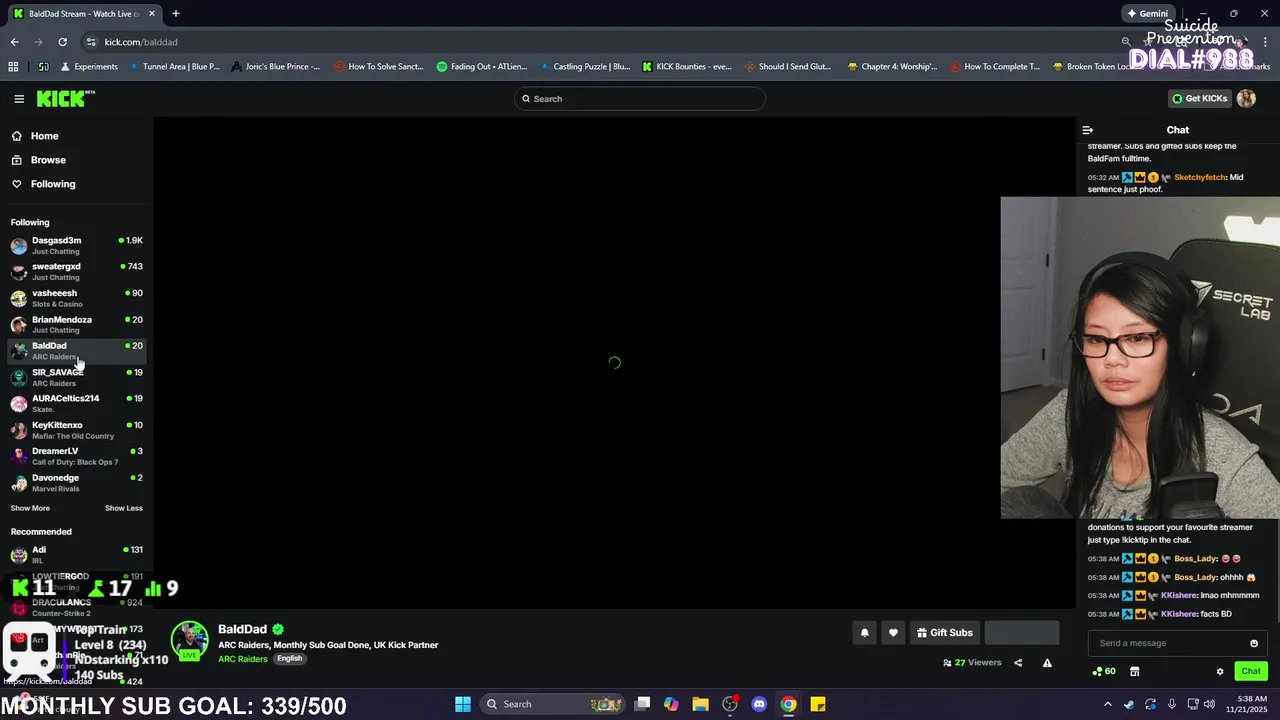
Task: Collapse following list with Show Less
Action: [x=124, y=508]
